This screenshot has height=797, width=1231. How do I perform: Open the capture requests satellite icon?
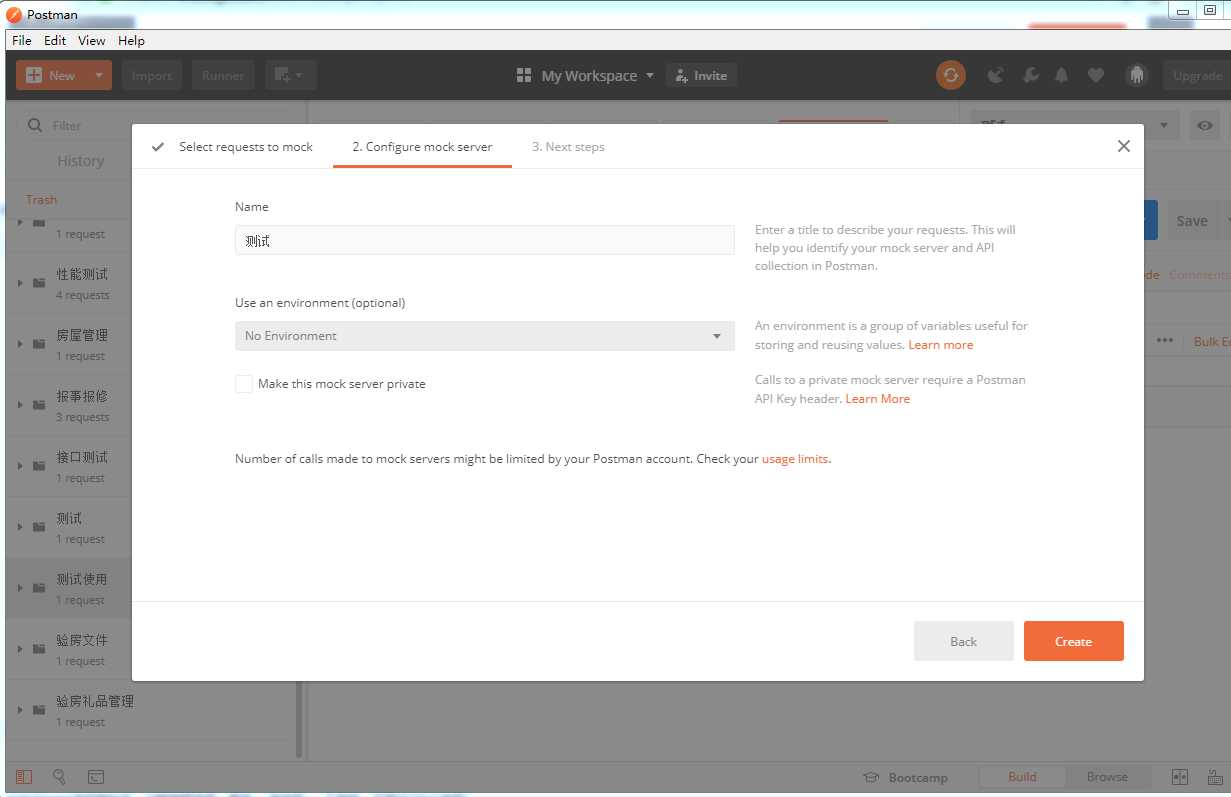coord(995,75)
